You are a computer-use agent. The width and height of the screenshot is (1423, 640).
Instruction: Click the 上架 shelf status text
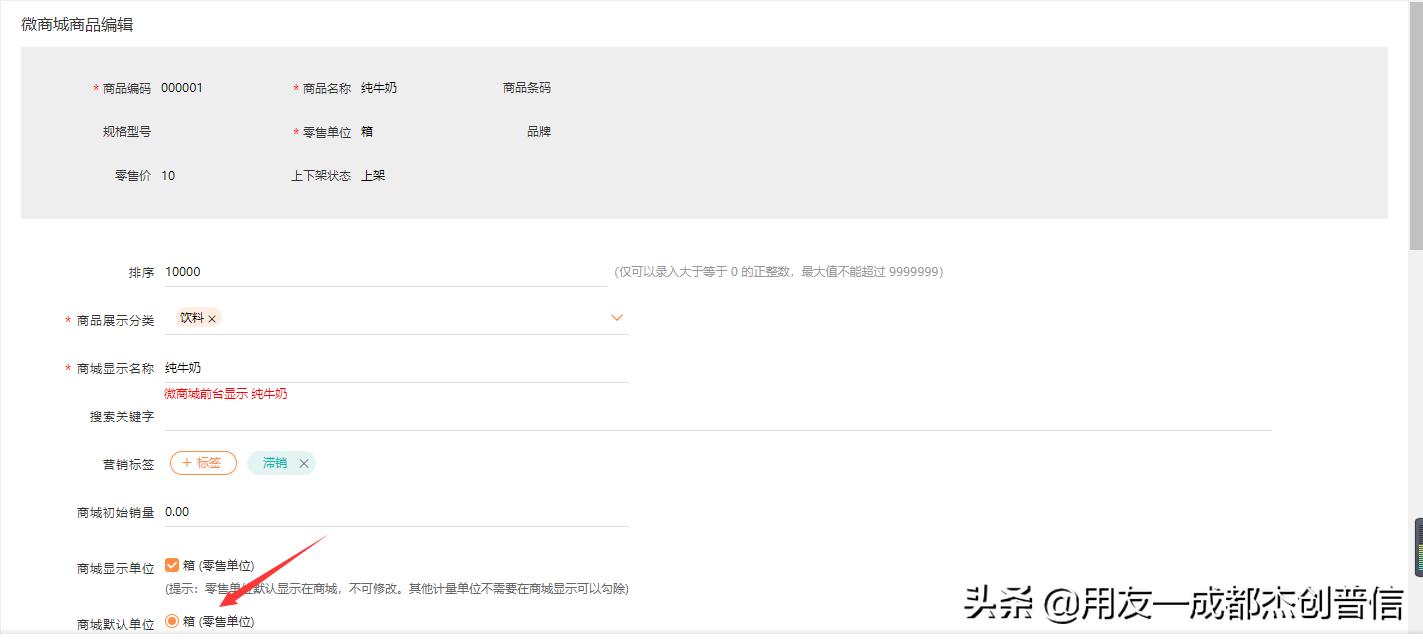375,174
